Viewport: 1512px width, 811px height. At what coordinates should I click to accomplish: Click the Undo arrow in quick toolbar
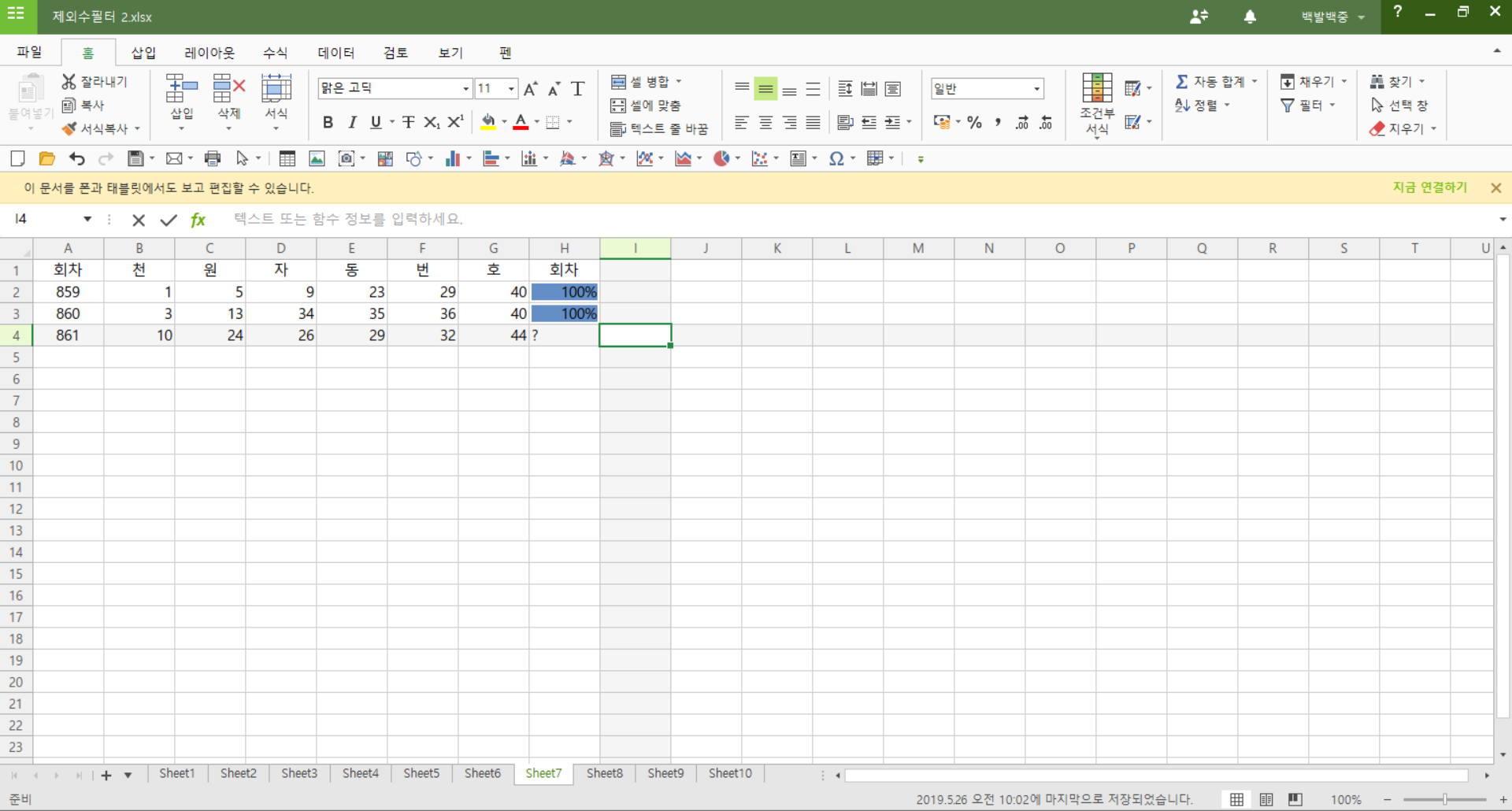76,159
